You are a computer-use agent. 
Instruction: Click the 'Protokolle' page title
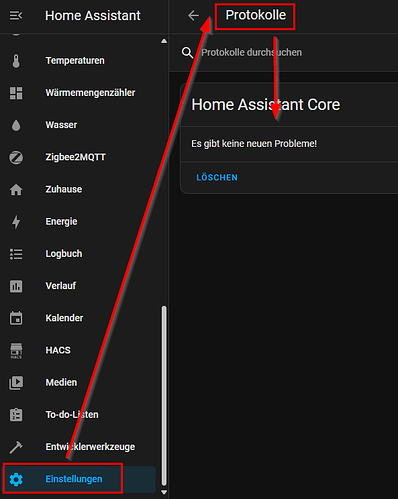pos(256,15)
